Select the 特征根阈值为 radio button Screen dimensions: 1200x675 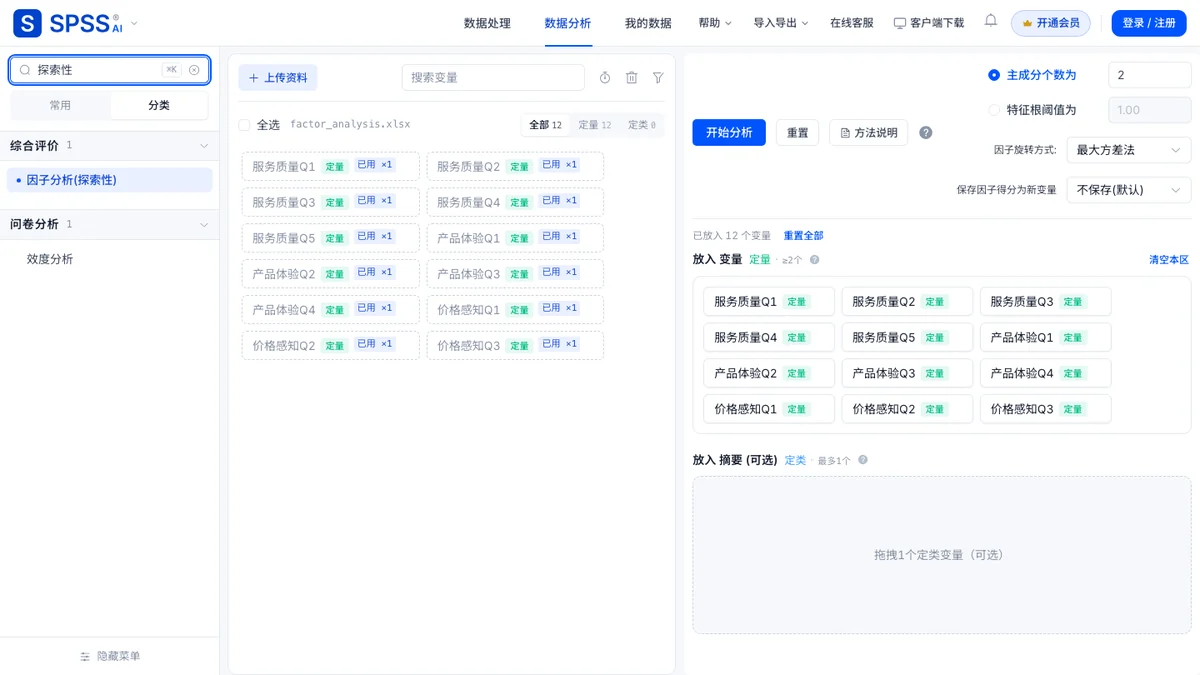994,110
